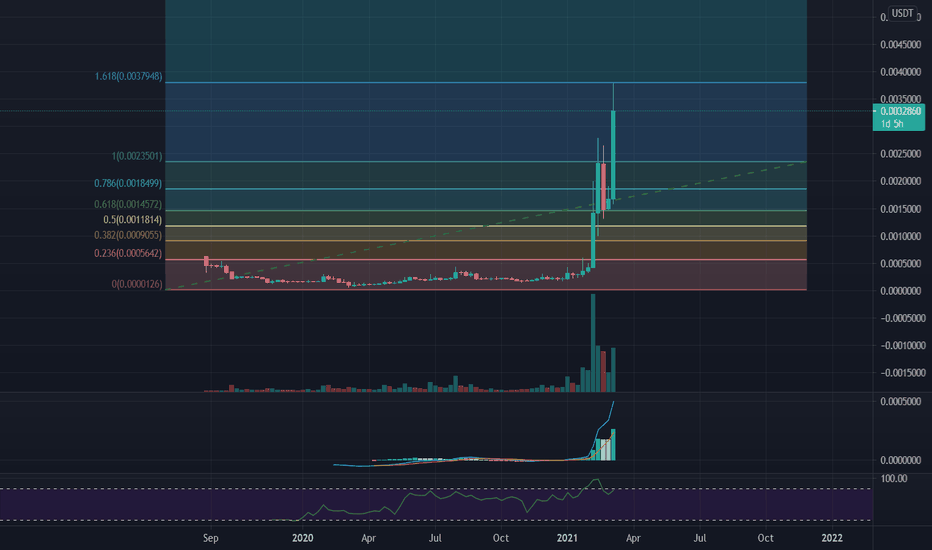
Task: Select the 0.5(0.0011814) Fibonacci label
Action: pyautogui.click(x=133, y=219)
